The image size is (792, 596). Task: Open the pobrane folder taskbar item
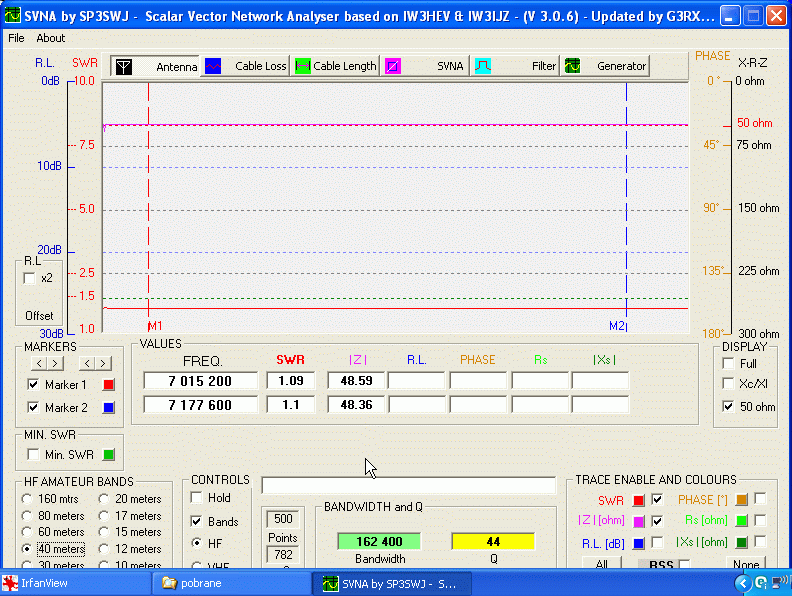tap(232, 583)
